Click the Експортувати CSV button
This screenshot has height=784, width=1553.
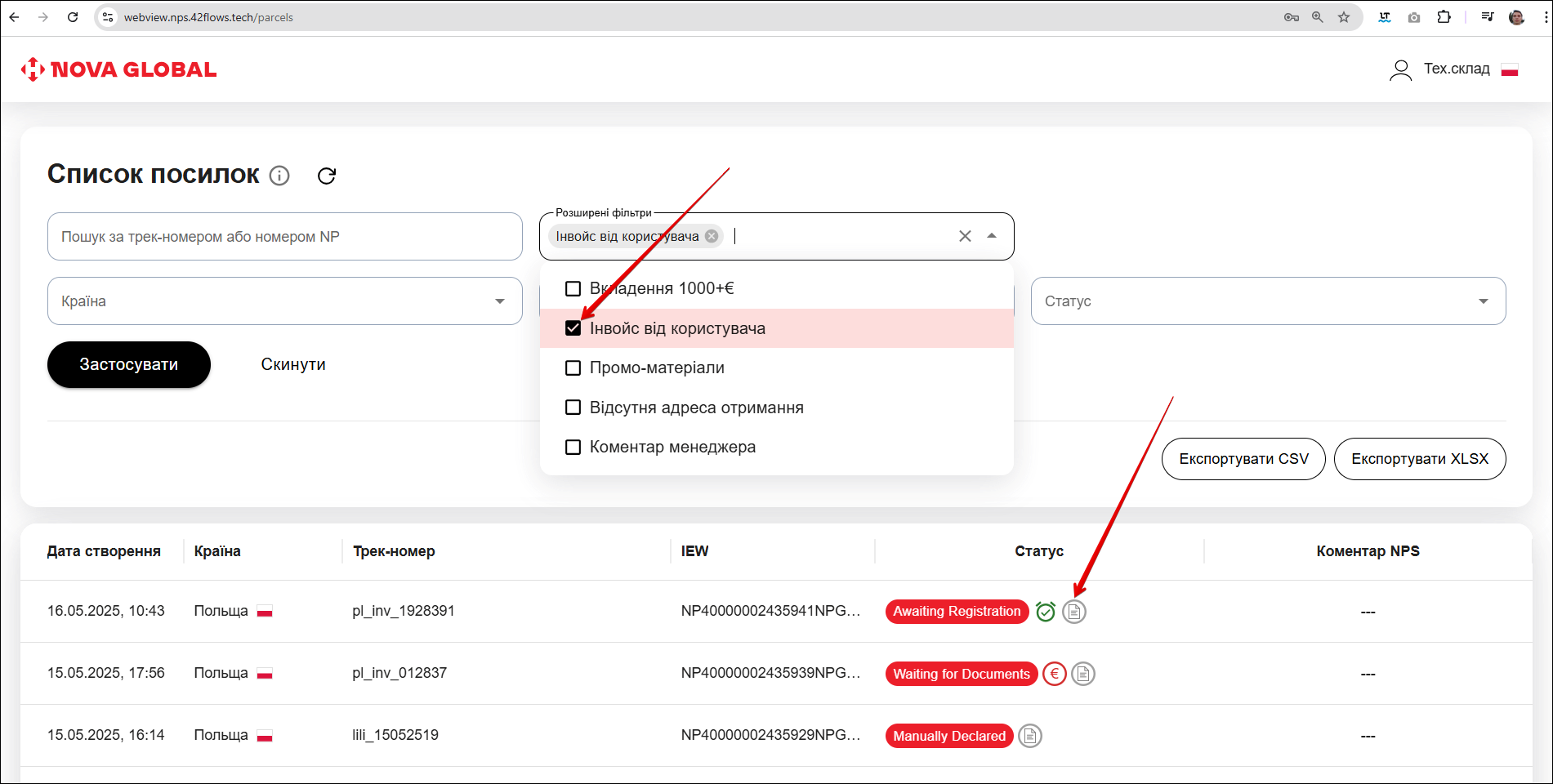(1243, 459)
